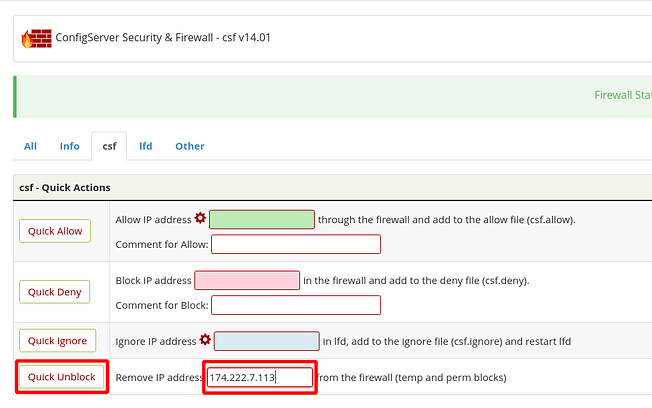This screenshot has height=408, width=652.
Task: Go to the lfd tab
Action: point(146,146)
